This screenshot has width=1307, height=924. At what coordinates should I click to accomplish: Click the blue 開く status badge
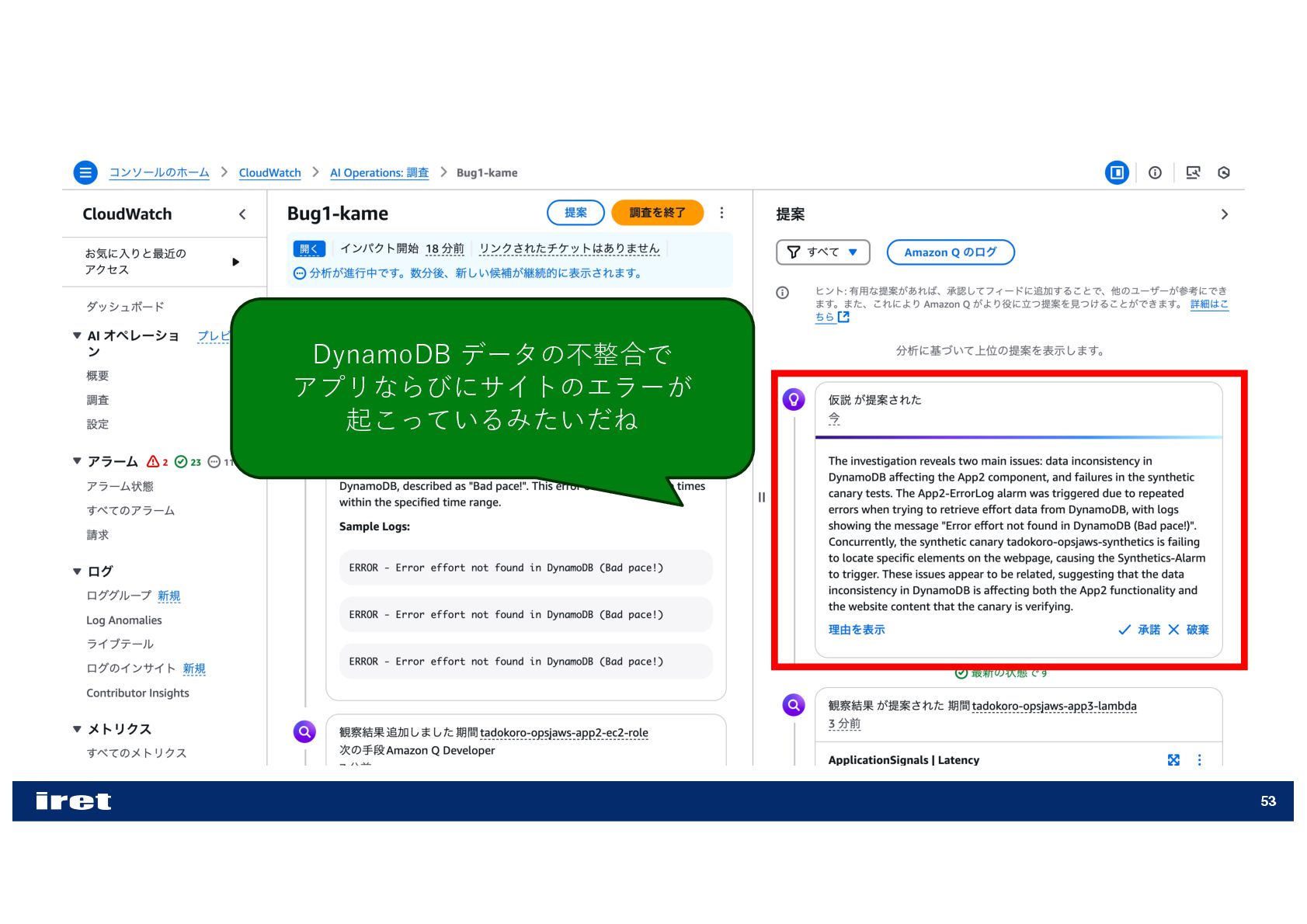(x=309, y=248)
